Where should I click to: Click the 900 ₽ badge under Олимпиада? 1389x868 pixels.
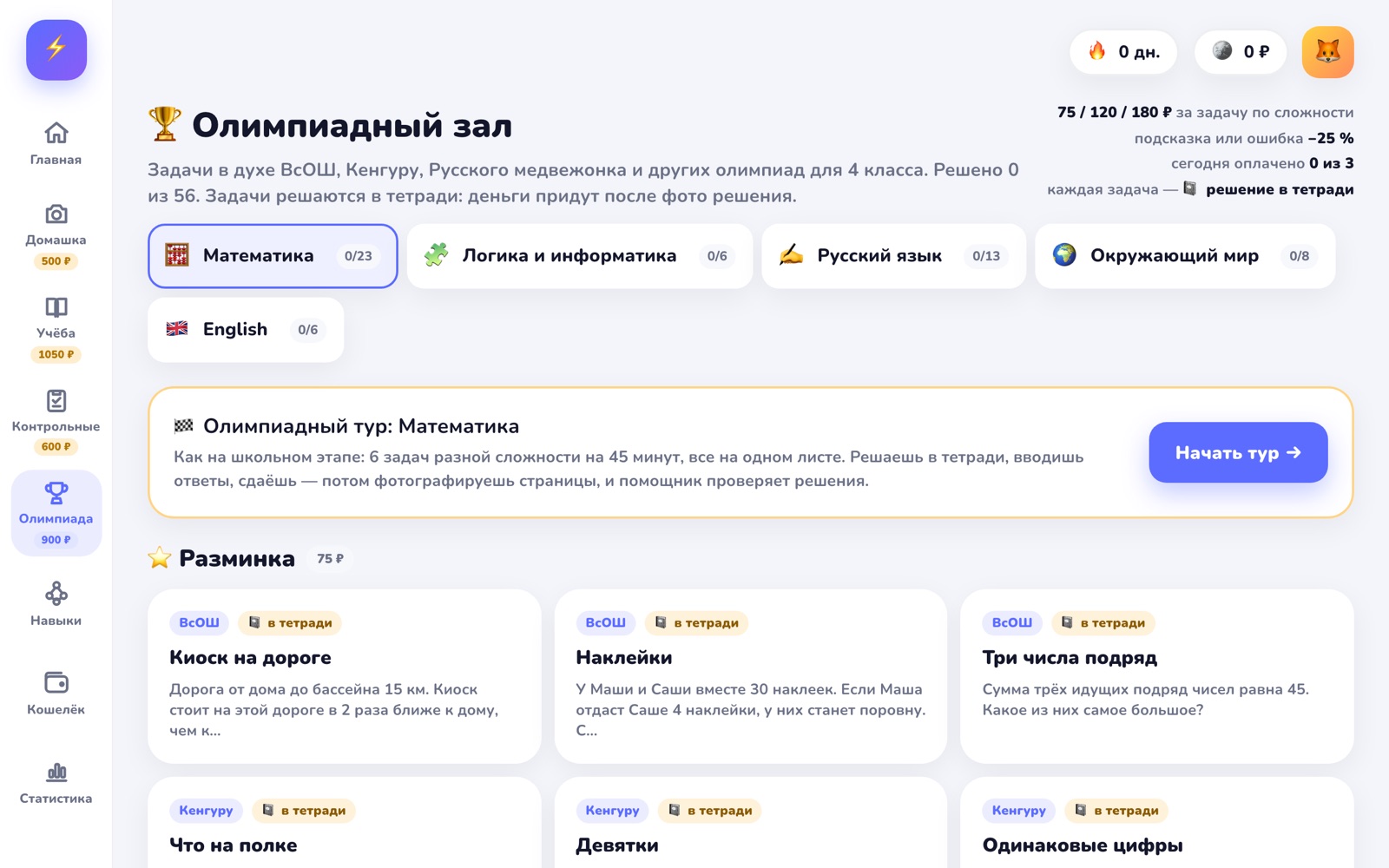[x=56, y=539]
